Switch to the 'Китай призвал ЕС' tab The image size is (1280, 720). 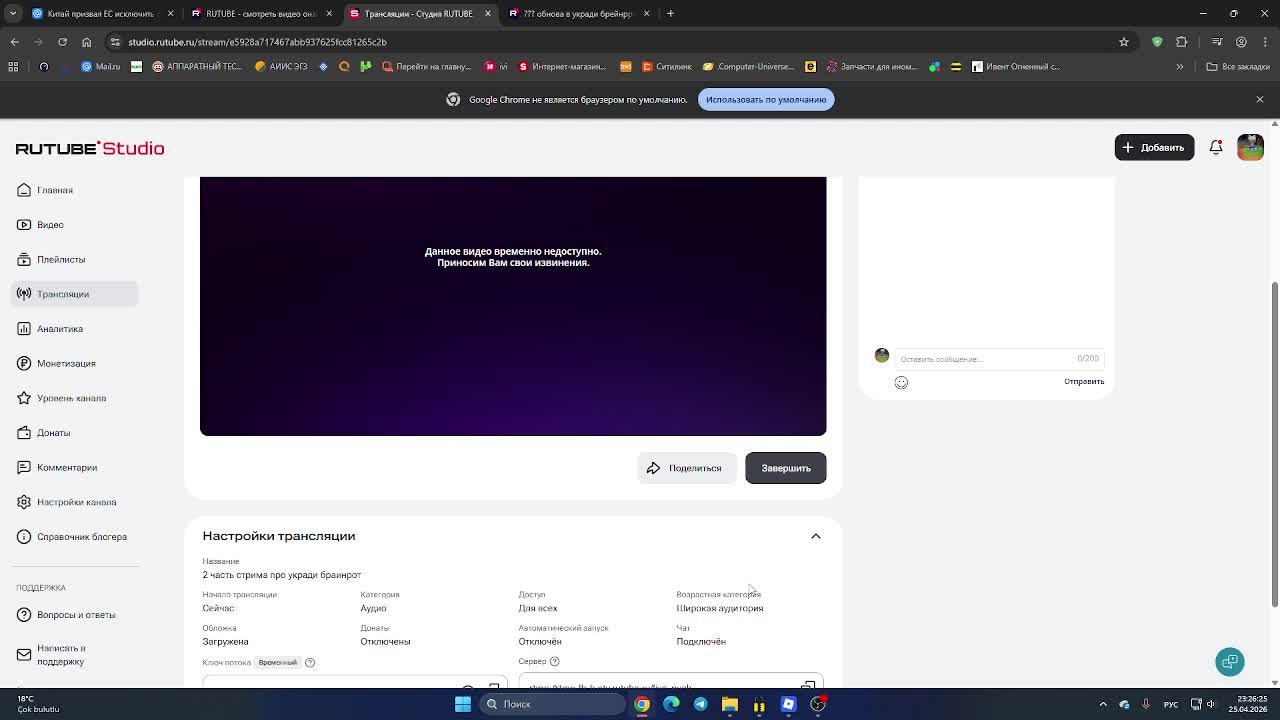[100, 13]
